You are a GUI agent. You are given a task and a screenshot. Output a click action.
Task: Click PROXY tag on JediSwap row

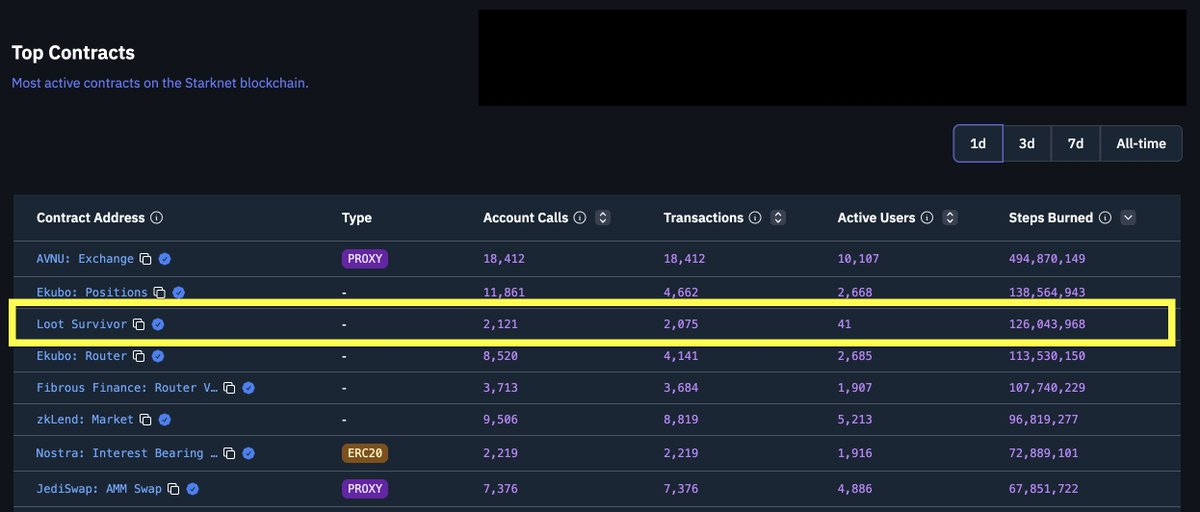[x=364, y=489]
